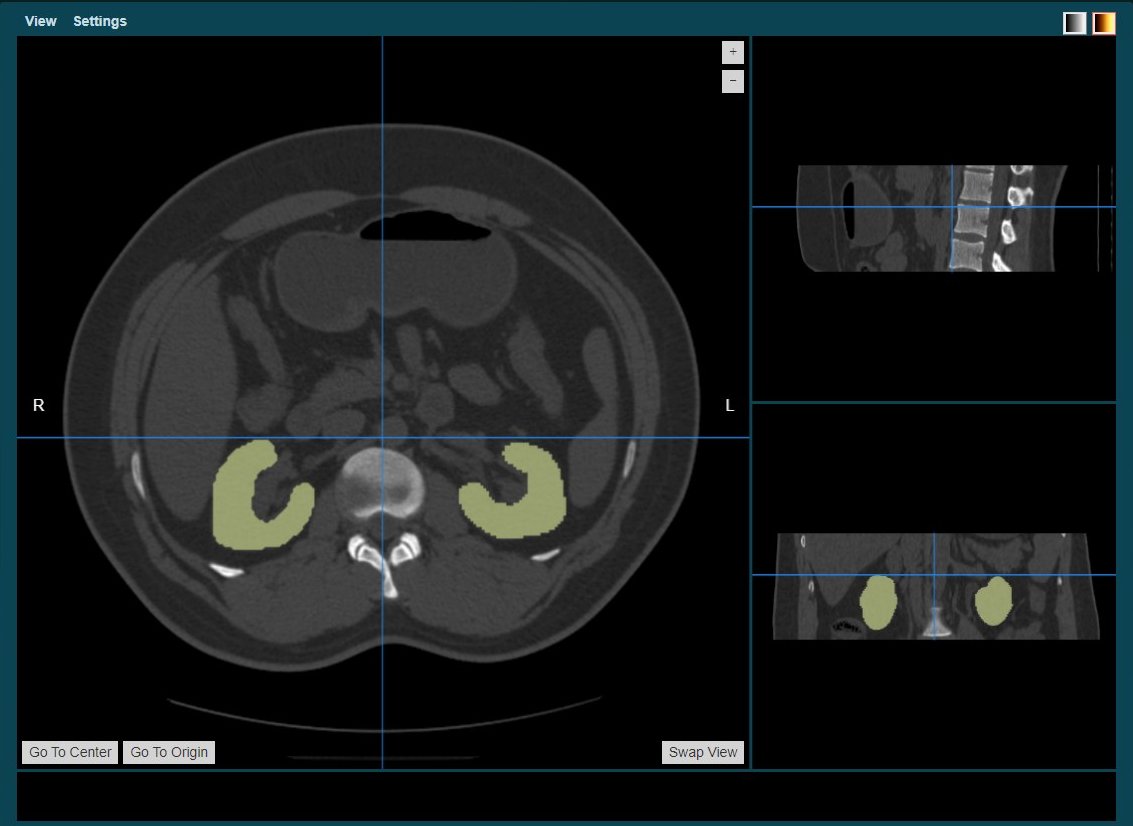Click the stomach air pocket in axial view
This screenshot has height=826, width=1133.
(x=426, y=225)
